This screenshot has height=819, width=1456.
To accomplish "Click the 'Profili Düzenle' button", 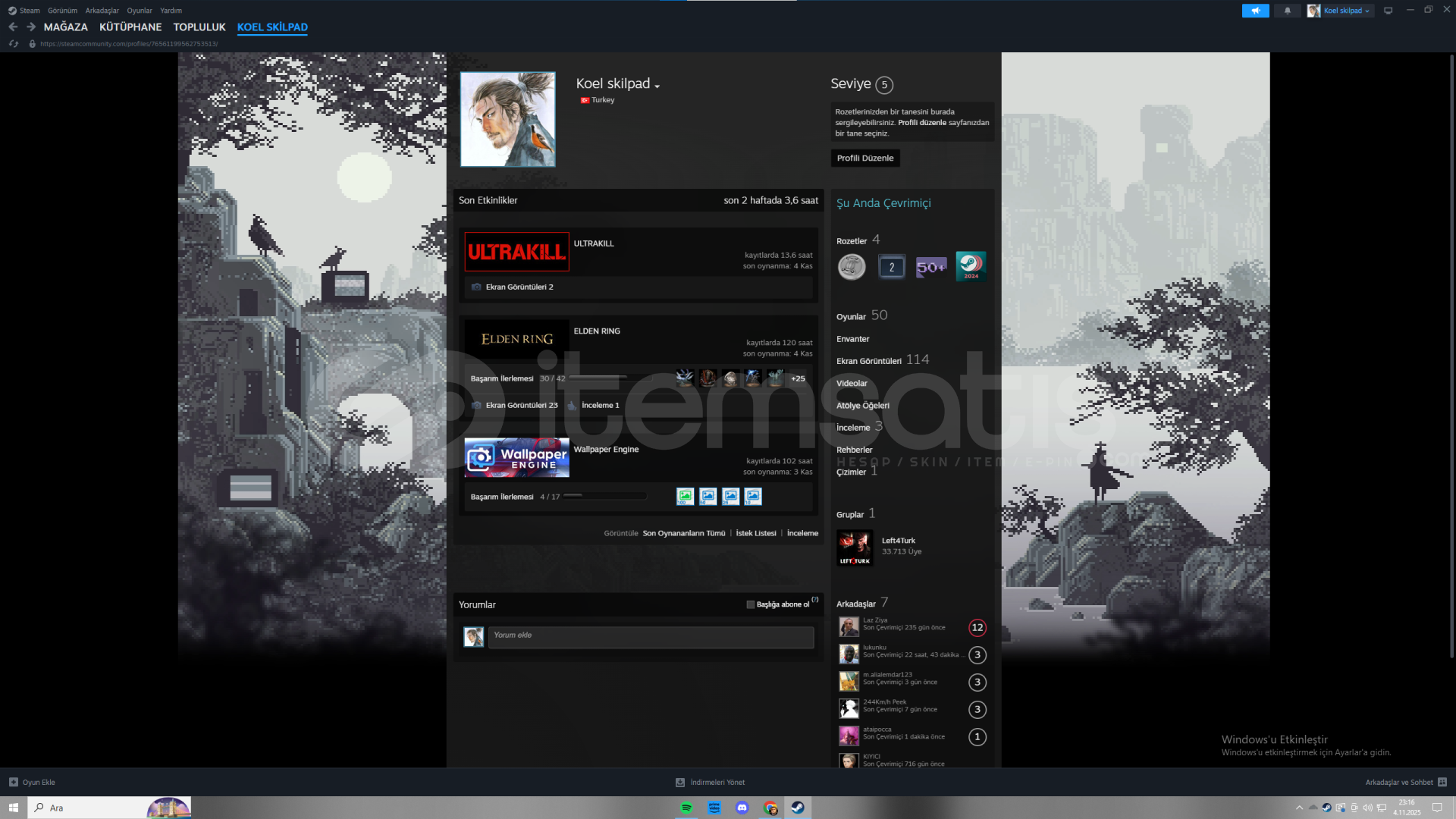I will tap(864, 158).
